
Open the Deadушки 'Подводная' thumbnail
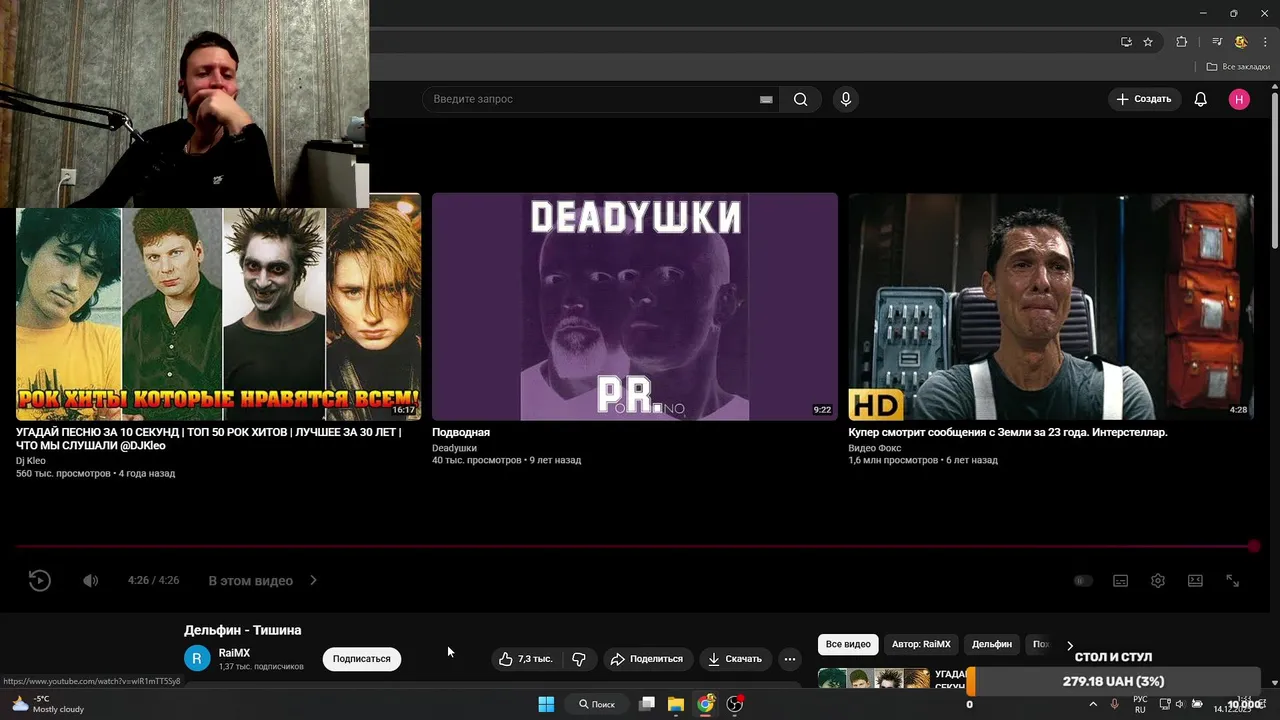click(634, 306)
